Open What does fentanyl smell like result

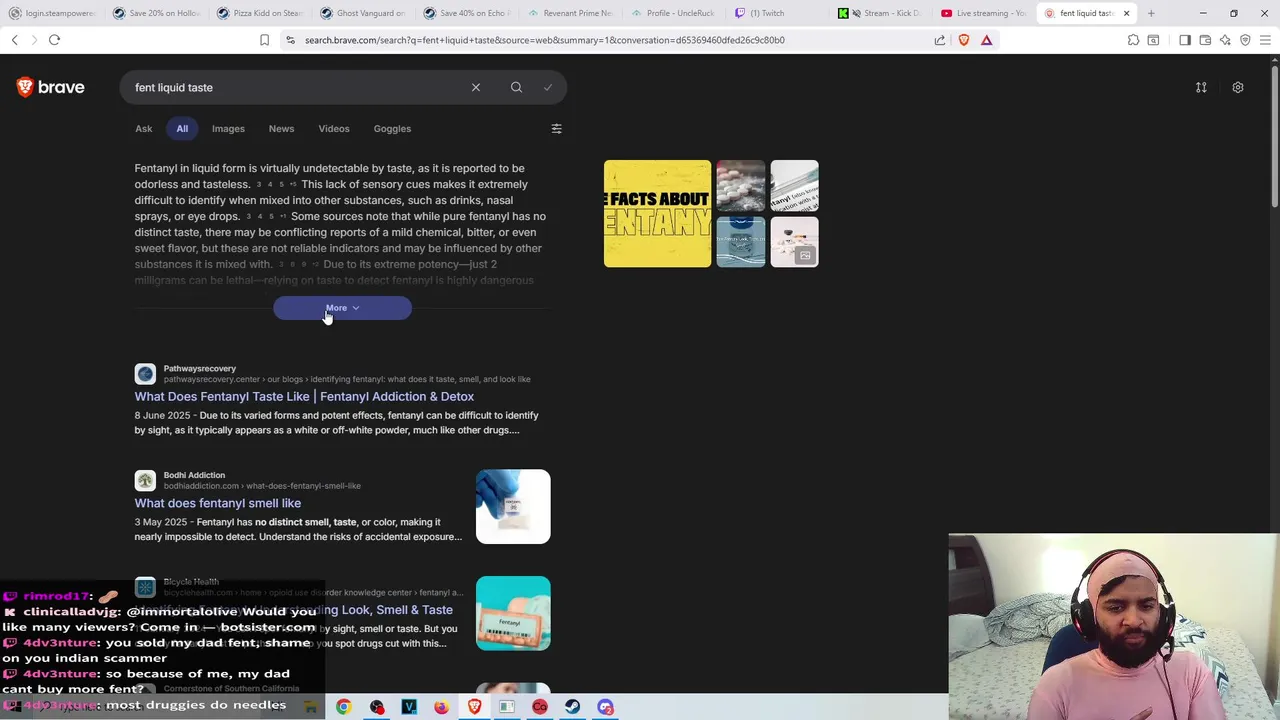point(217,503)
